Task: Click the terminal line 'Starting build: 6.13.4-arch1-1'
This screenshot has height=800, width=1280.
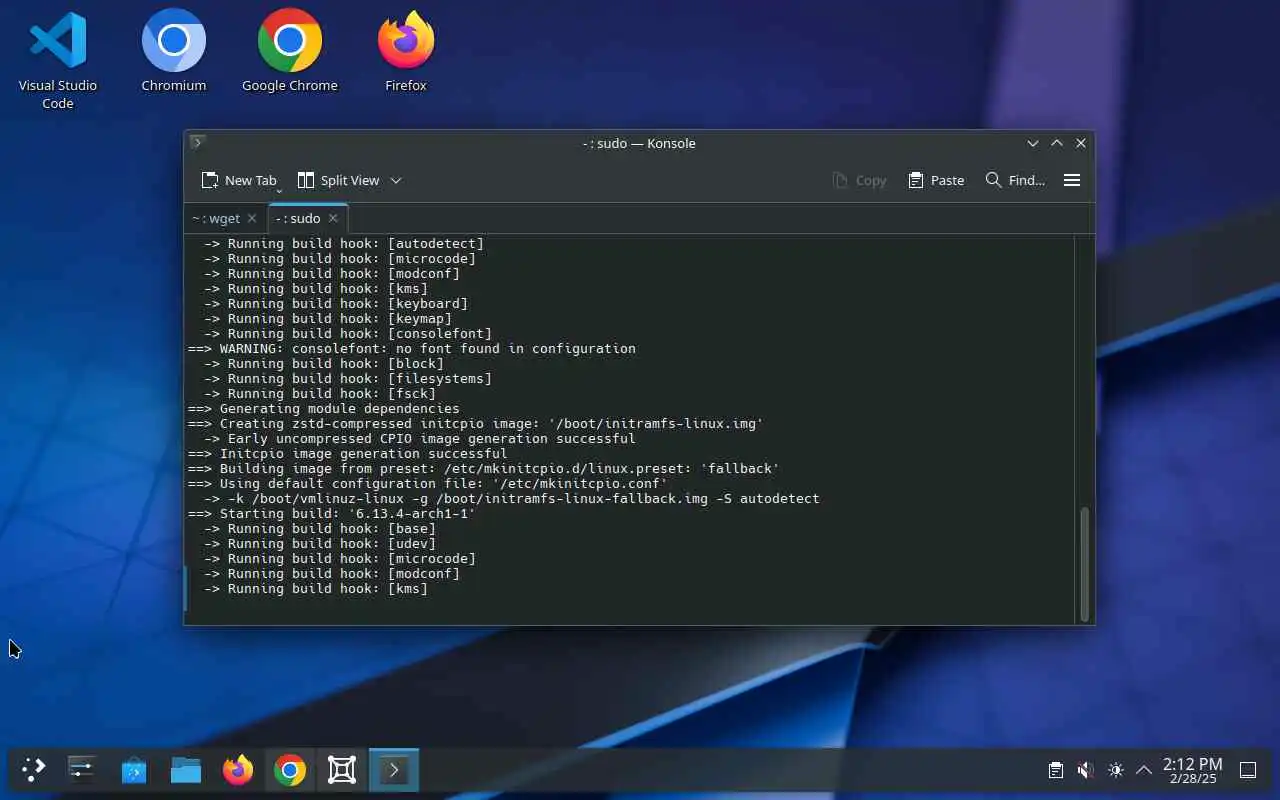Action: [332, 513]
